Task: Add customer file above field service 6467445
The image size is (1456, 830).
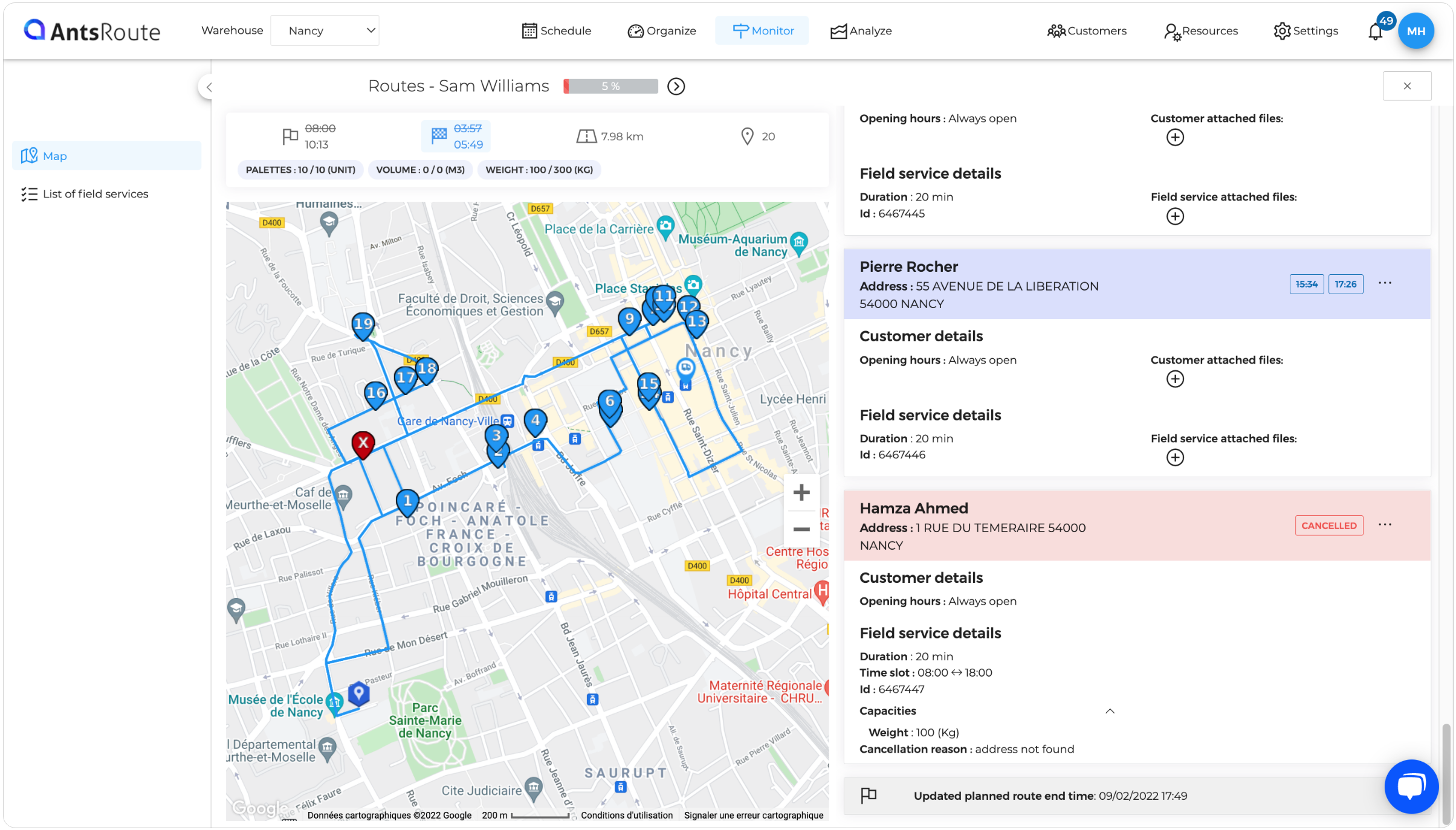Action: click(x=1174, y=138)
